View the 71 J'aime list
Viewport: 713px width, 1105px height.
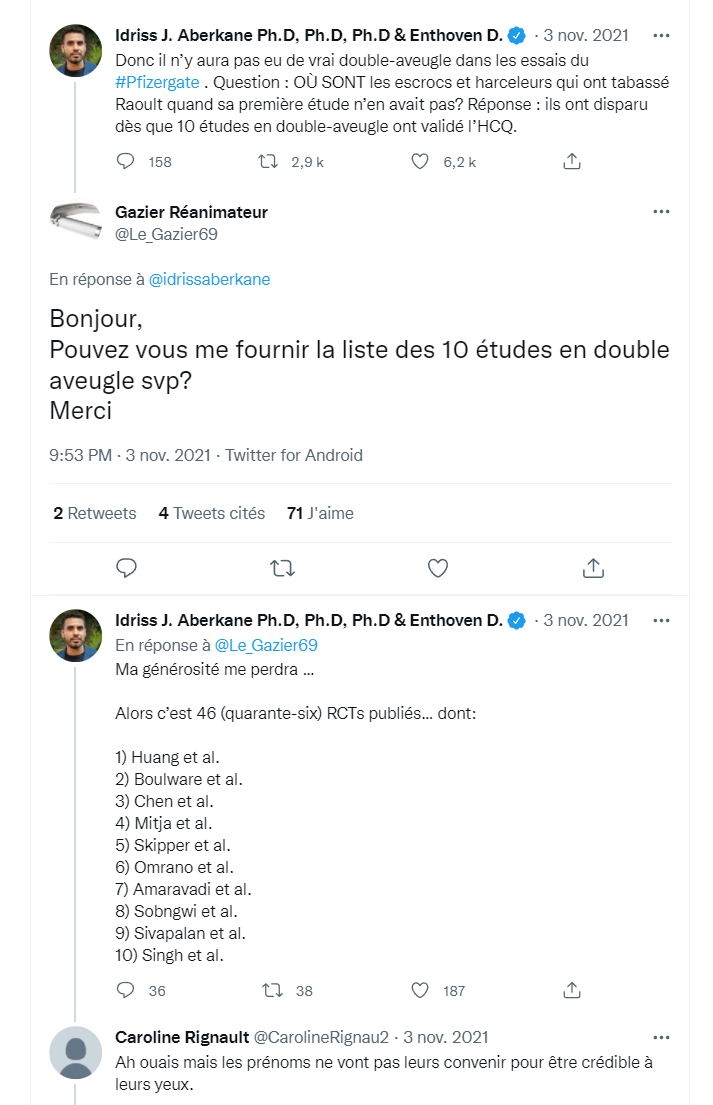[x=320, y=513]
